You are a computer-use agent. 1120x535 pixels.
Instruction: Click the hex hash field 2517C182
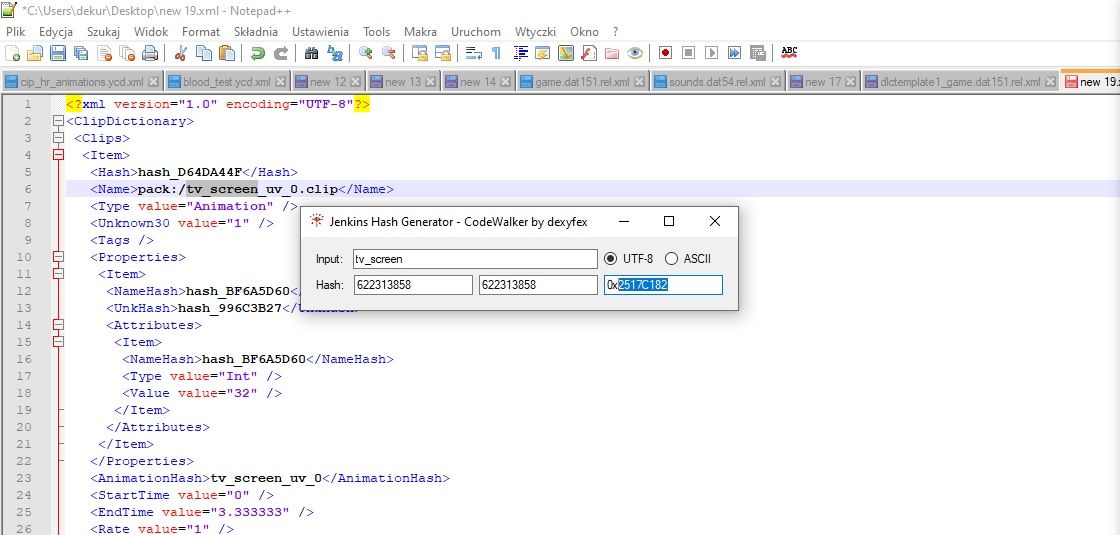tap(663, 285)
